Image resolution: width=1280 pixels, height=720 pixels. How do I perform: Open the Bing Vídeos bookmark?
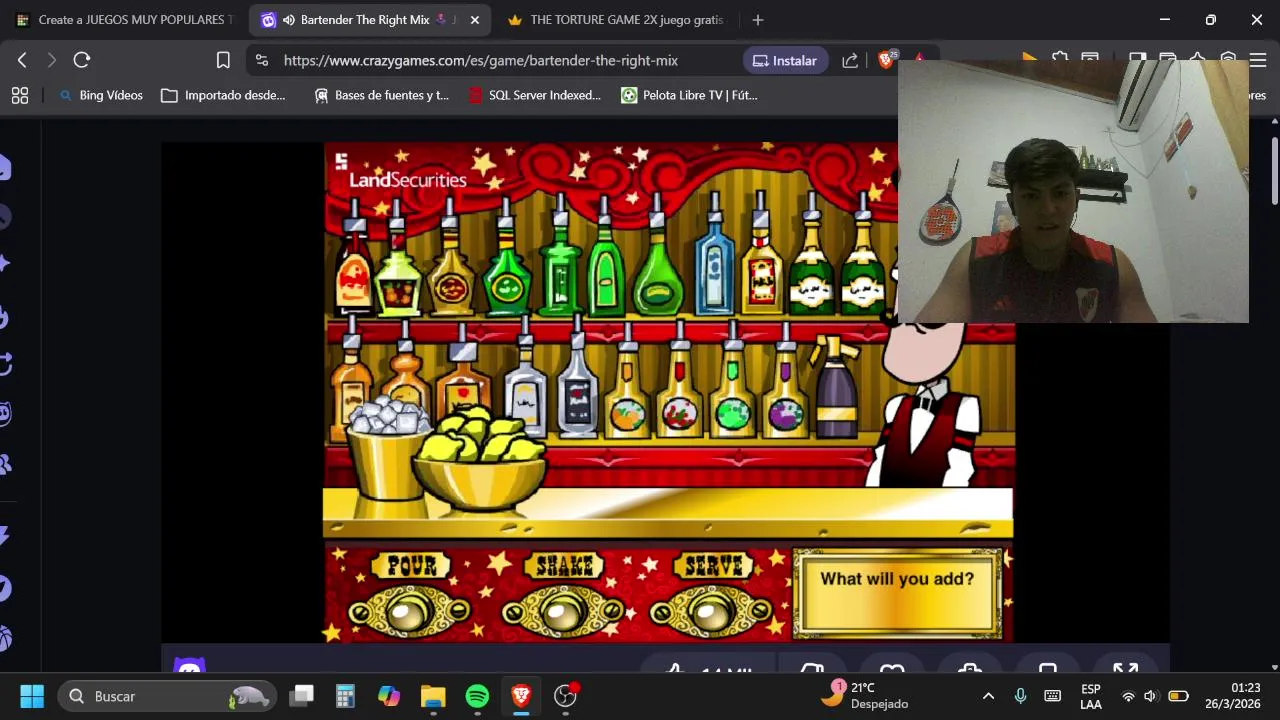101,95
